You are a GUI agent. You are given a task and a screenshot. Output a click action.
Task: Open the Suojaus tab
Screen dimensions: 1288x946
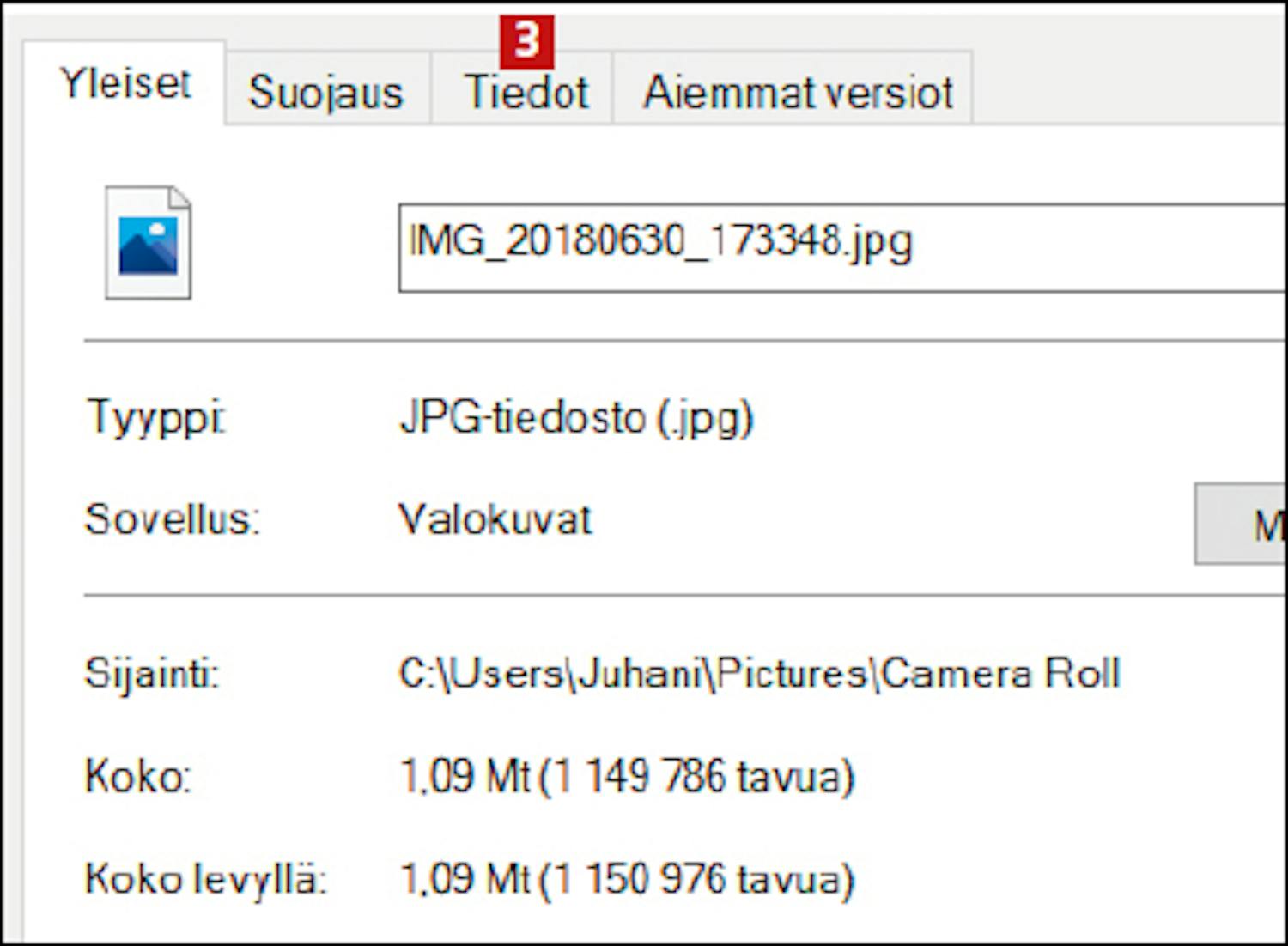point(325,92)
